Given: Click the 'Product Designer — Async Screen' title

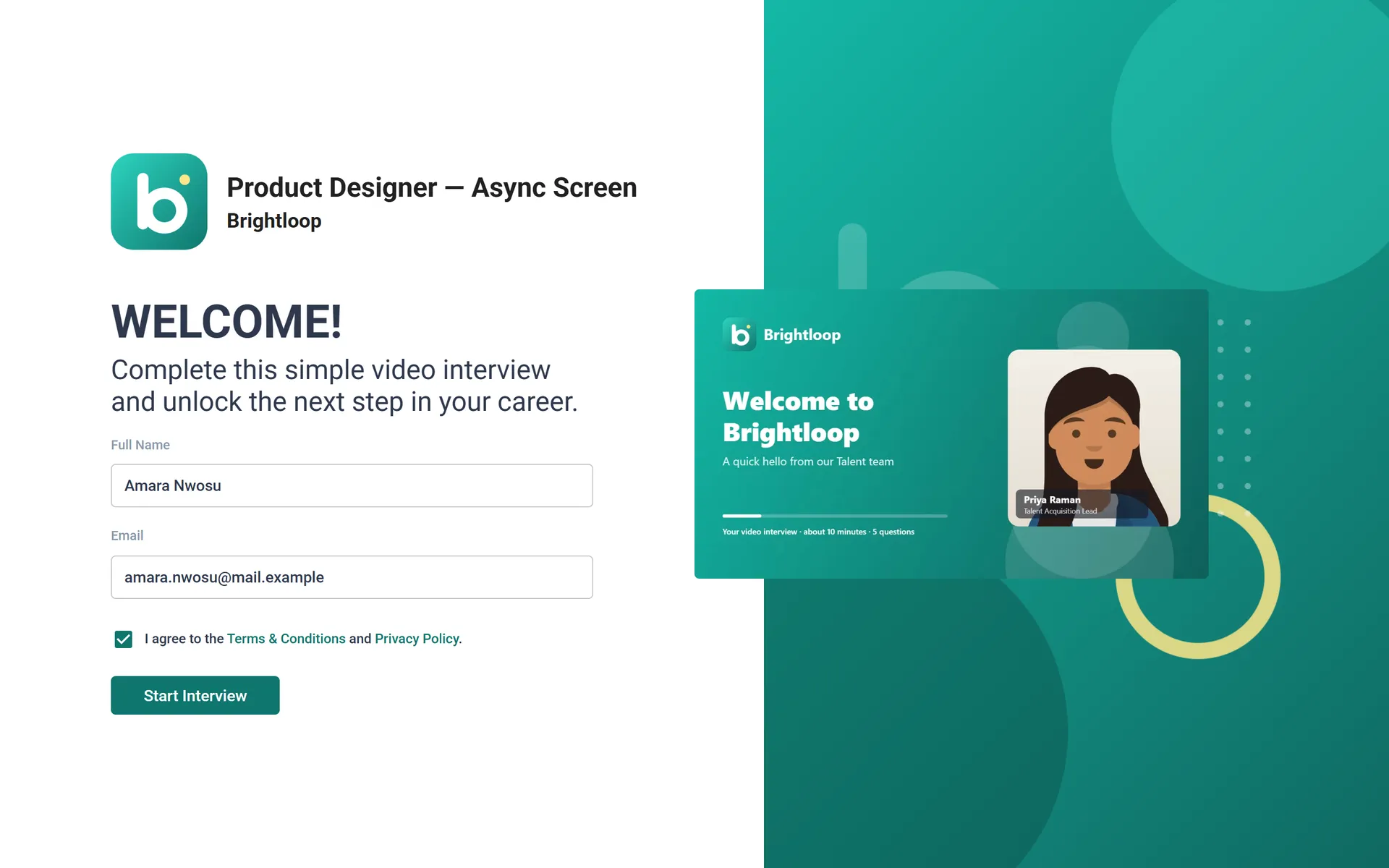Looking at the screenshot, I should [x=432, y=187].
